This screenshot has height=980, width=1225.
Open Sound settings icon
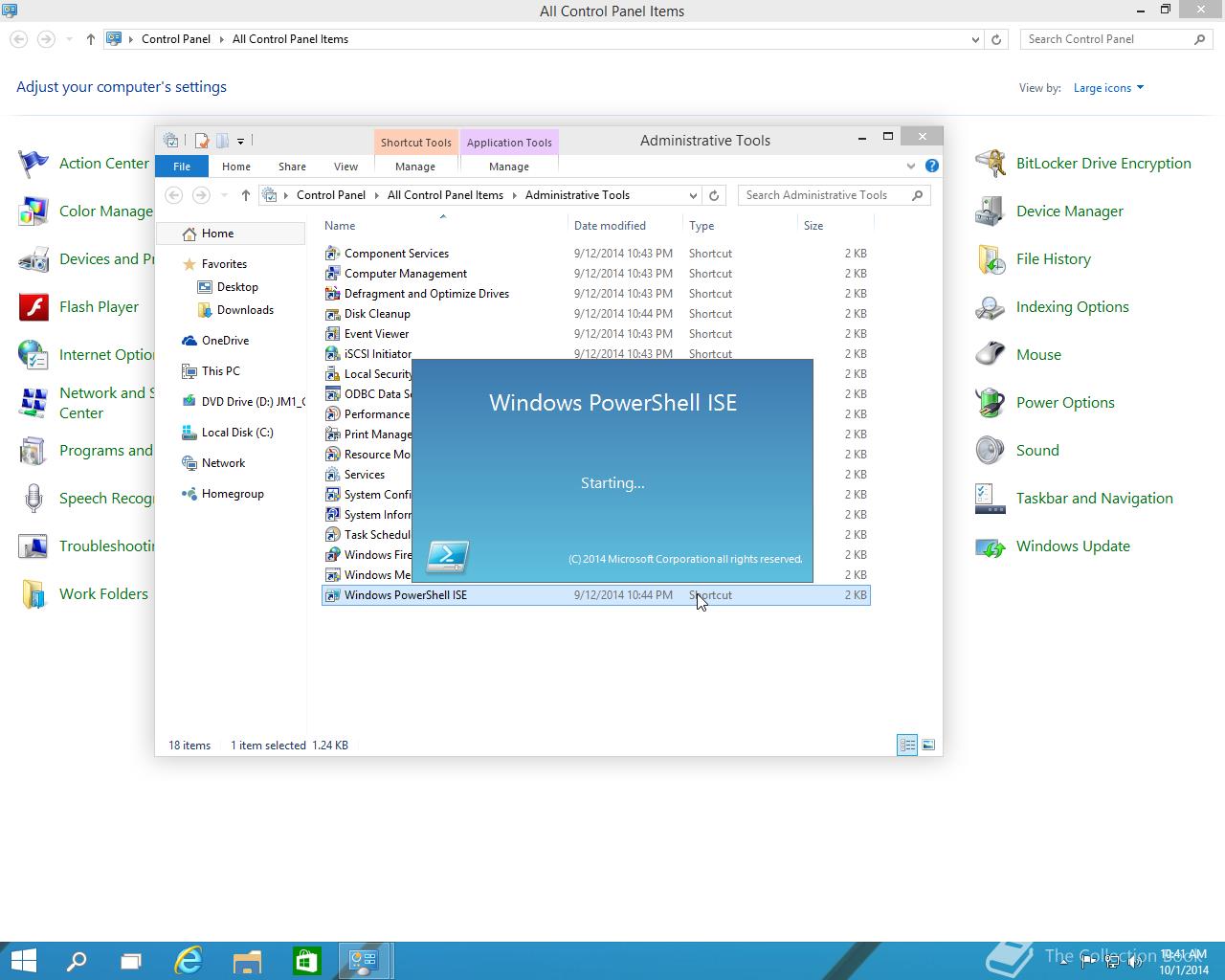[991, 451]
